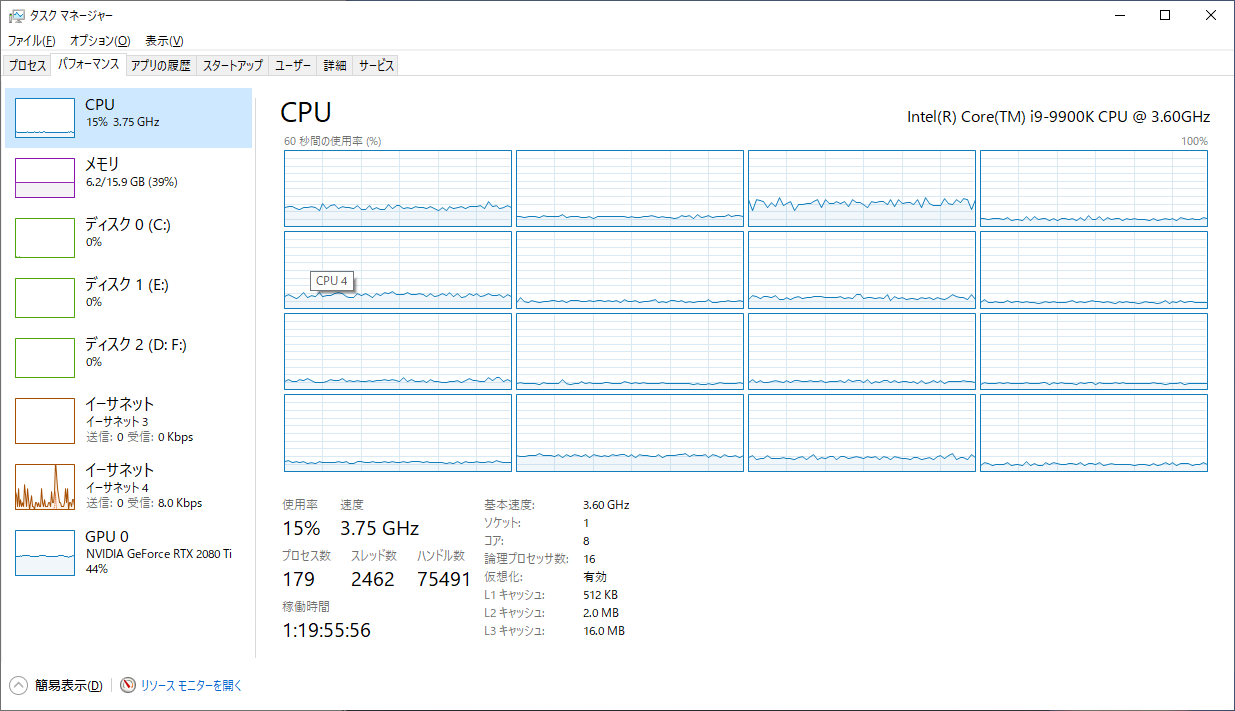The height and width of the screenshot is (711, 1235).
Task: Click the Resource Monitor icon
Action: pos(128,685)
